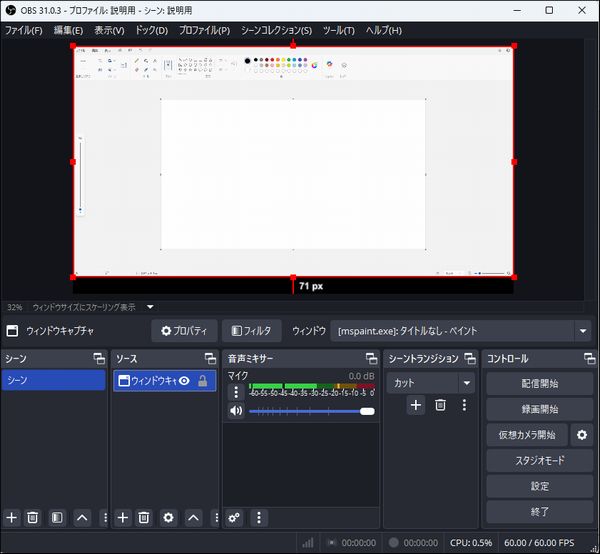Open the ヘルプ(H) menu
The width and height of the screenshot is (600, 554).
(384, 30)
